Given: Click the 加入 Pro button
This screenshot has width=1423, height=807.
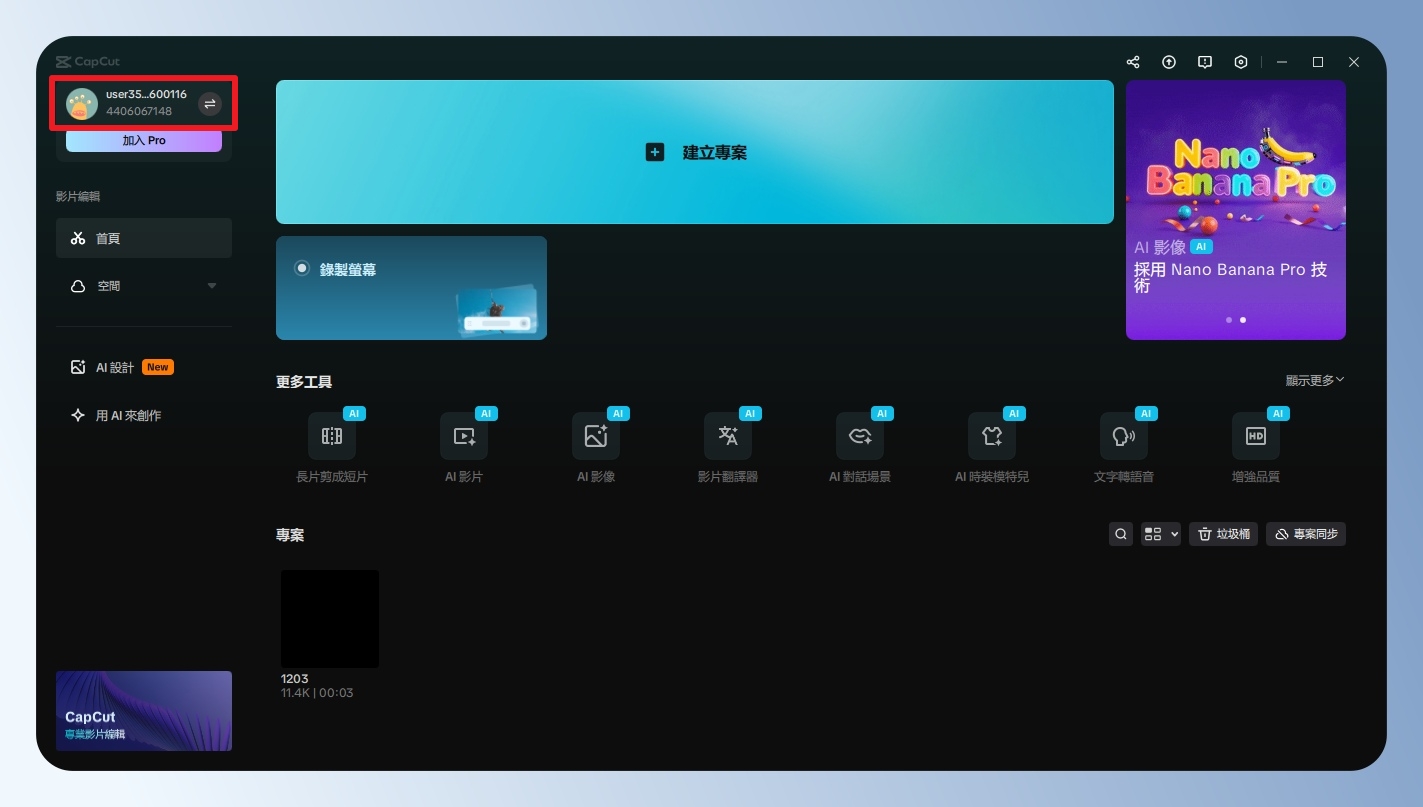Looking at the screenshot, I should pos(144,141).
